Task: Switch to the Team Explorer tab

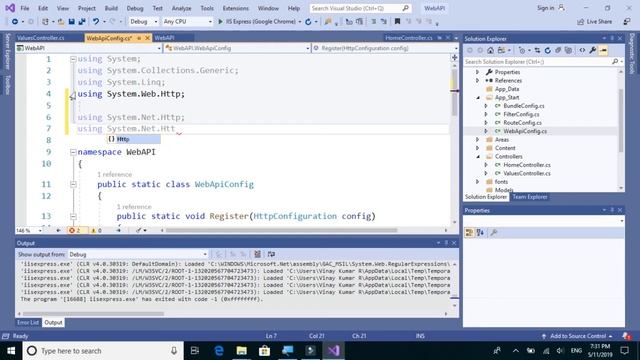Action: click(530, 197)
